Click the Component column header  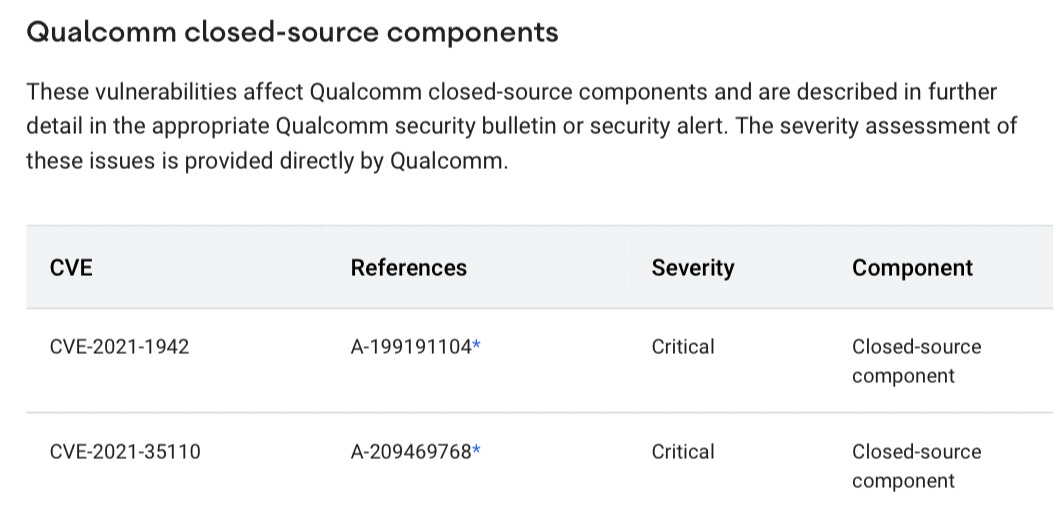912,268
